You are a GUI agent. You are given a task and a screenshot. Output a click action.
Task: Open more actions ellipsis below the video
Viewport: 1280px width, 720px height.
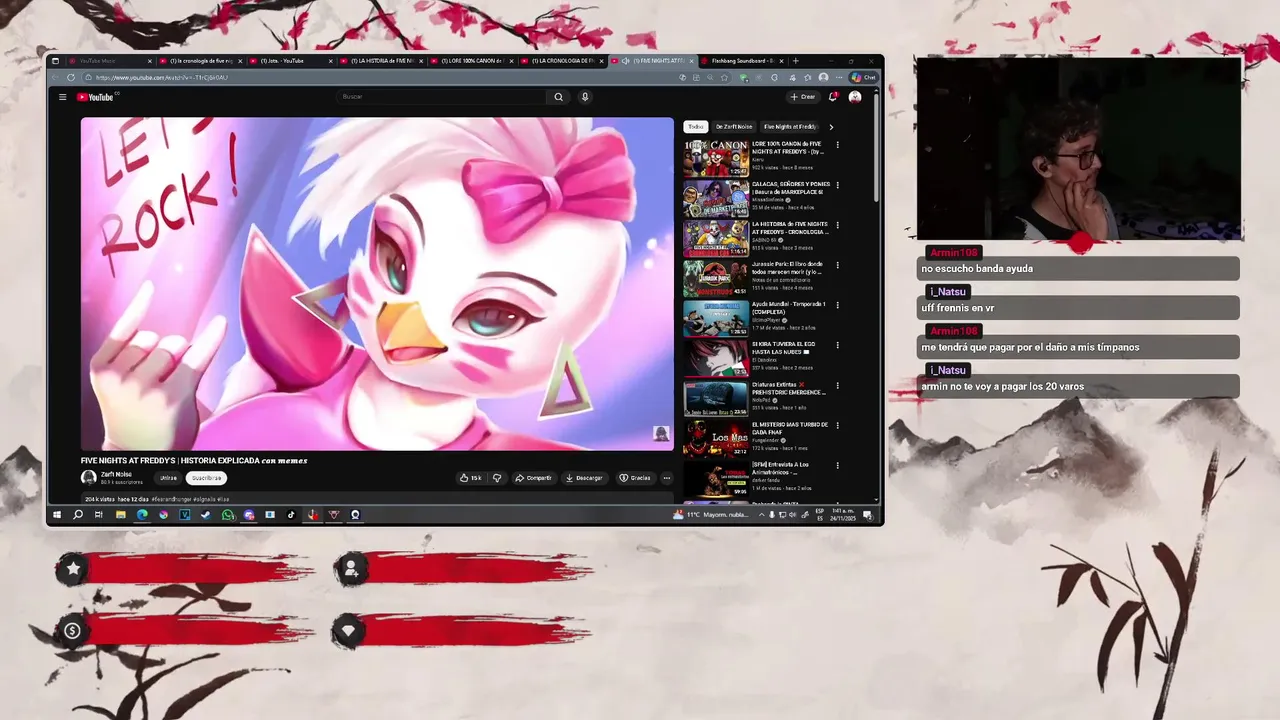(x=667, y=478)
